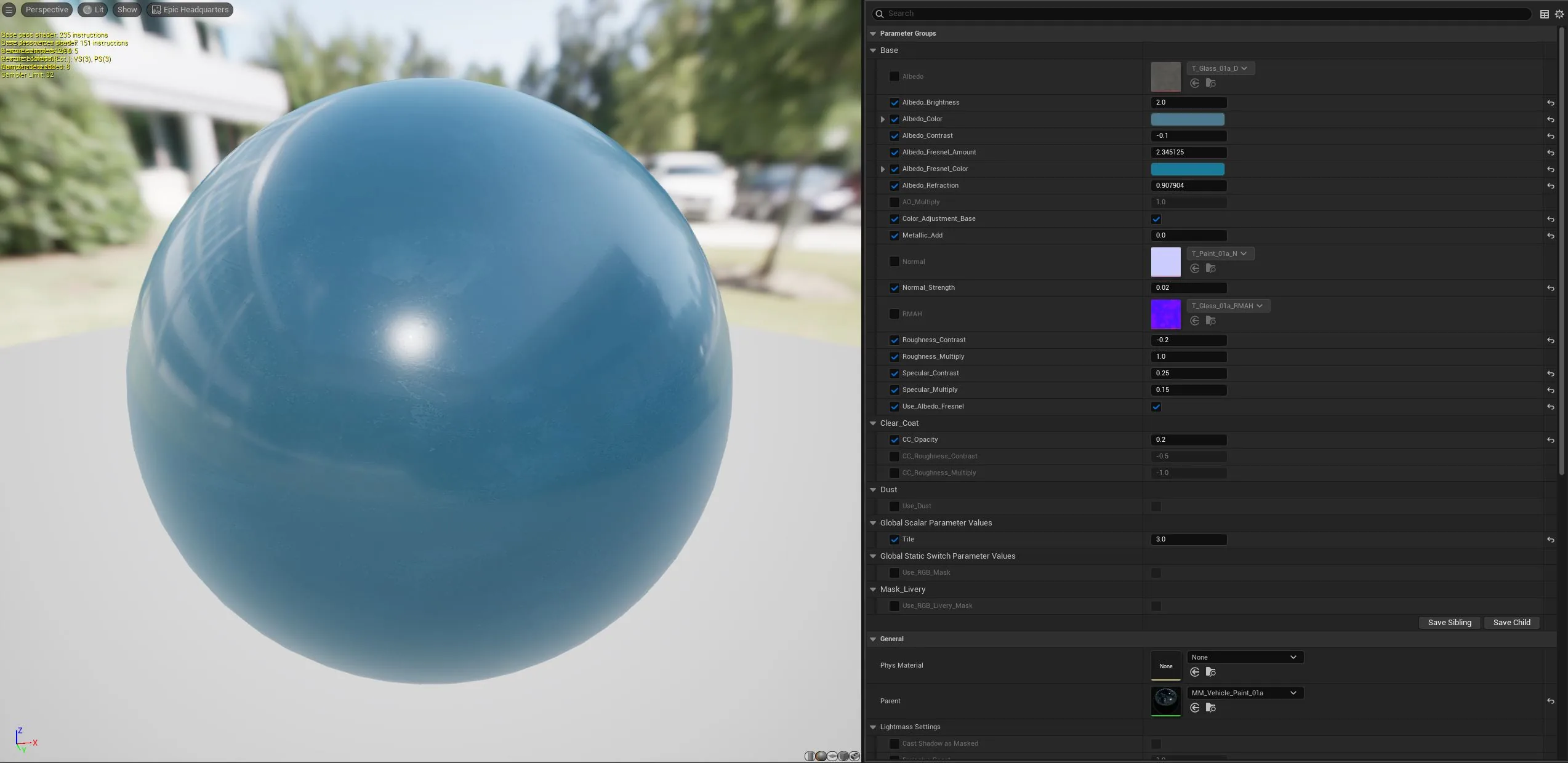Click the Save Child button
Viewport: 1568px width, 763px height.
1511,623
